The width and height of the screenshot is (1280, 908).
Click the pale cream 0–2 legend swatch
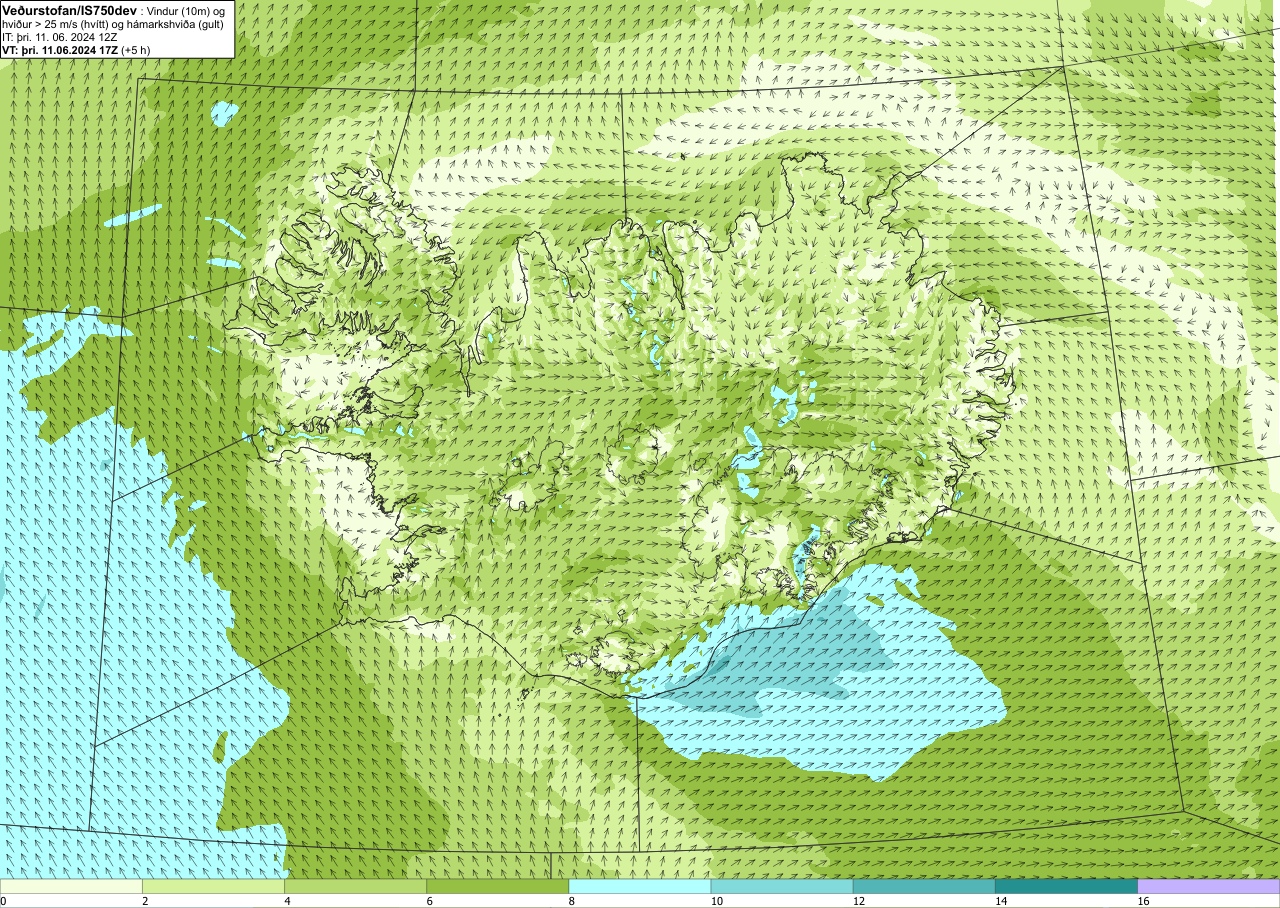pos(71,886)
